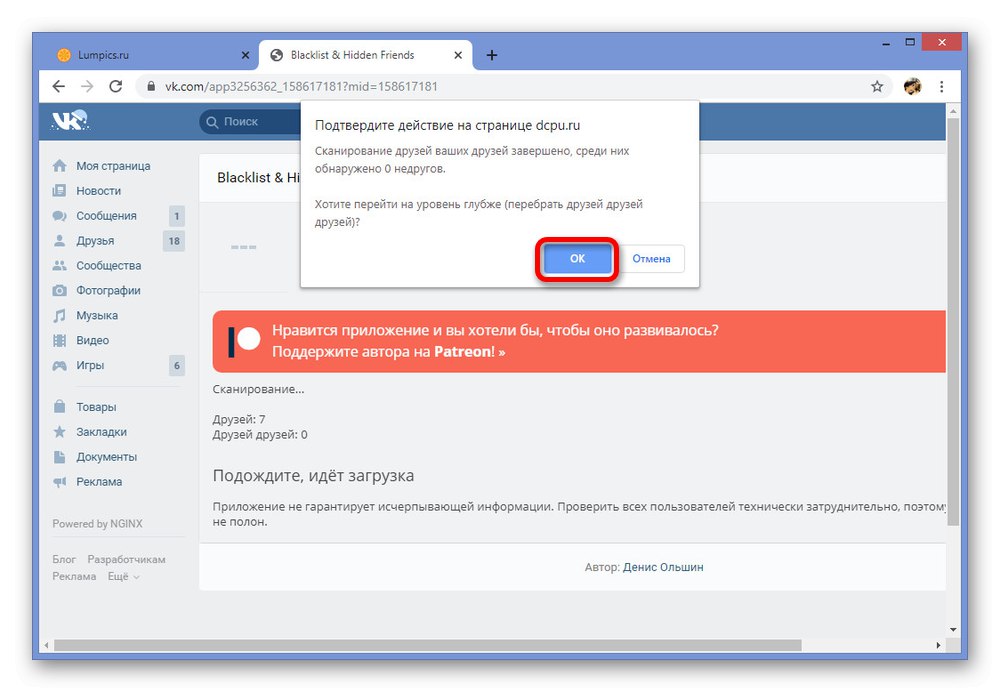Open Новости in the sidebar
1000x692 pixels.
[98, 191]
